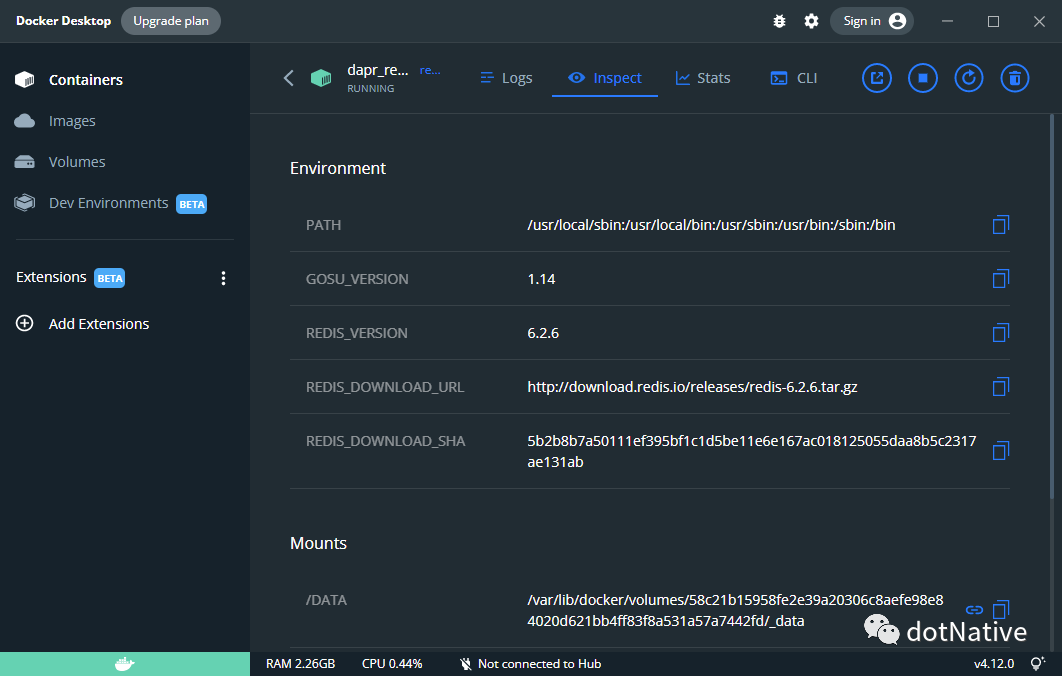Image resolution: width=1062 pixels, height=676 pixels.
Task: Open the CLI terminal tab
Action: [x=794, y=78]
